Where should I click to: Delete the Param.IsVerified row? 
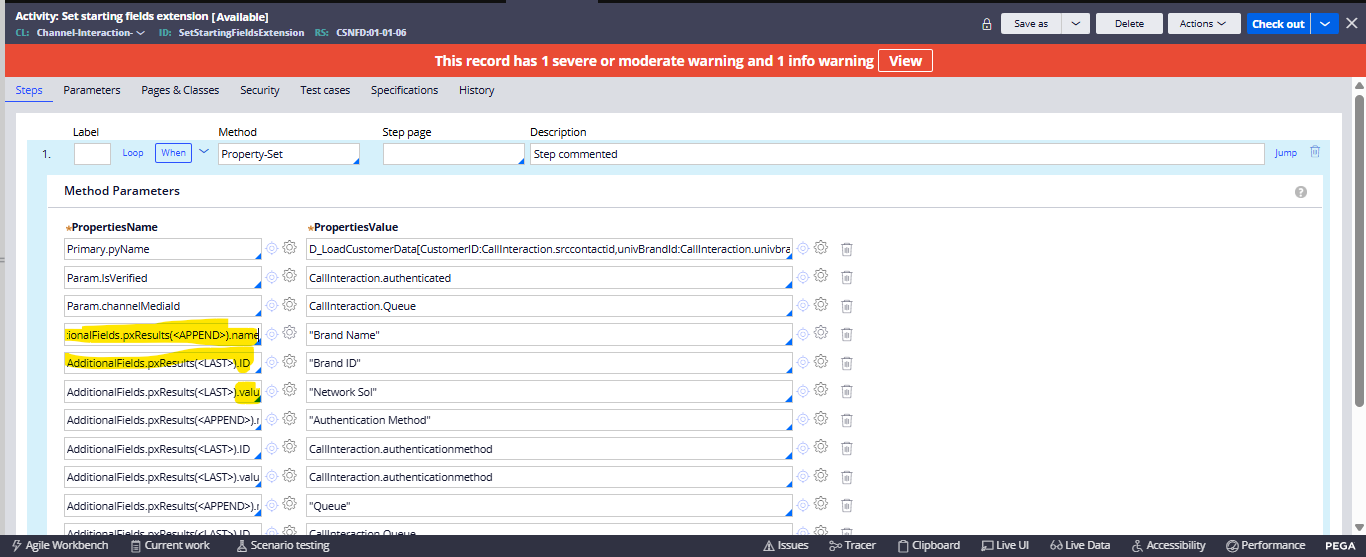pyautogui.click(x=846, y=278)
